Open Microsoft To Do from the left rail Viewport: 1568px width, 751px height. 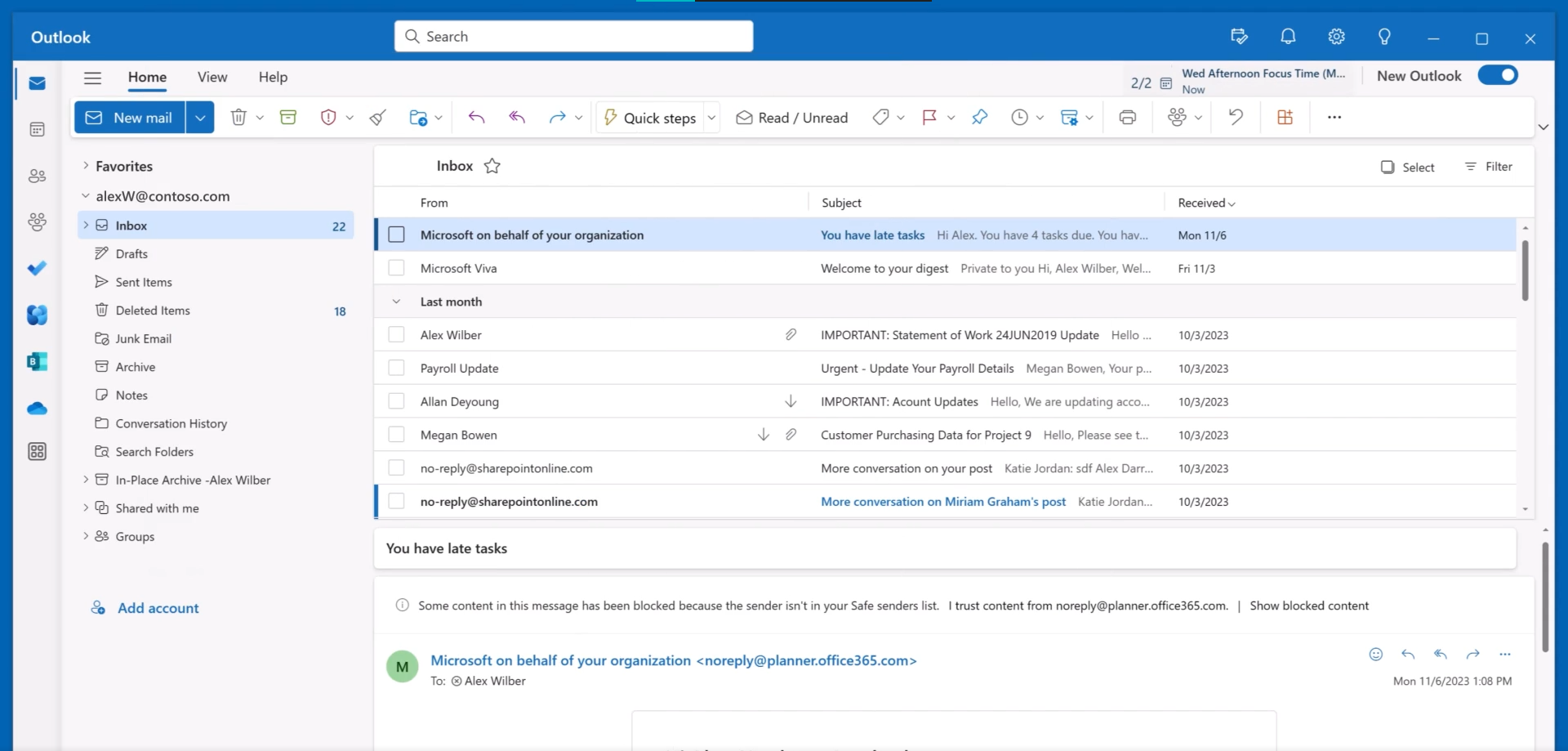(x=37, y=268)
